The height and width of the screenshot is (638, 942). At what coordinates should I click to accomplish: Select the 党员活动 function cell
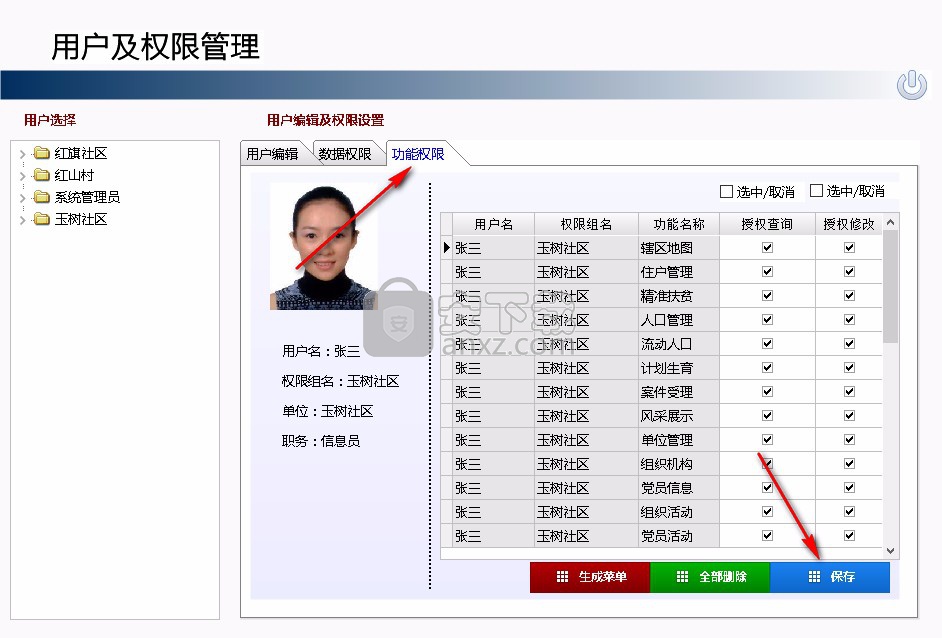tap(678, 536)
